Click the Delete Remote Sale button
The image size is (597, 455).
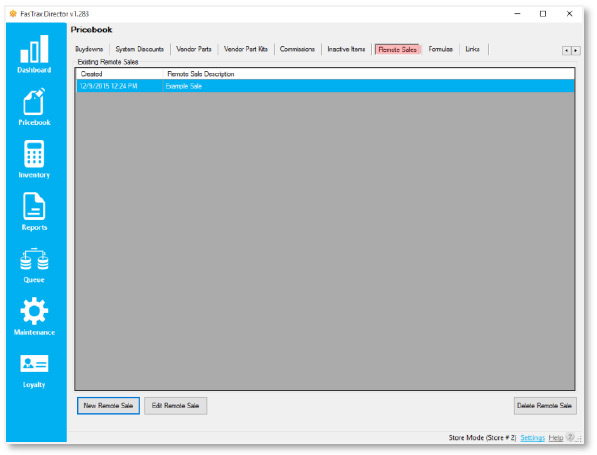[545, 406]
